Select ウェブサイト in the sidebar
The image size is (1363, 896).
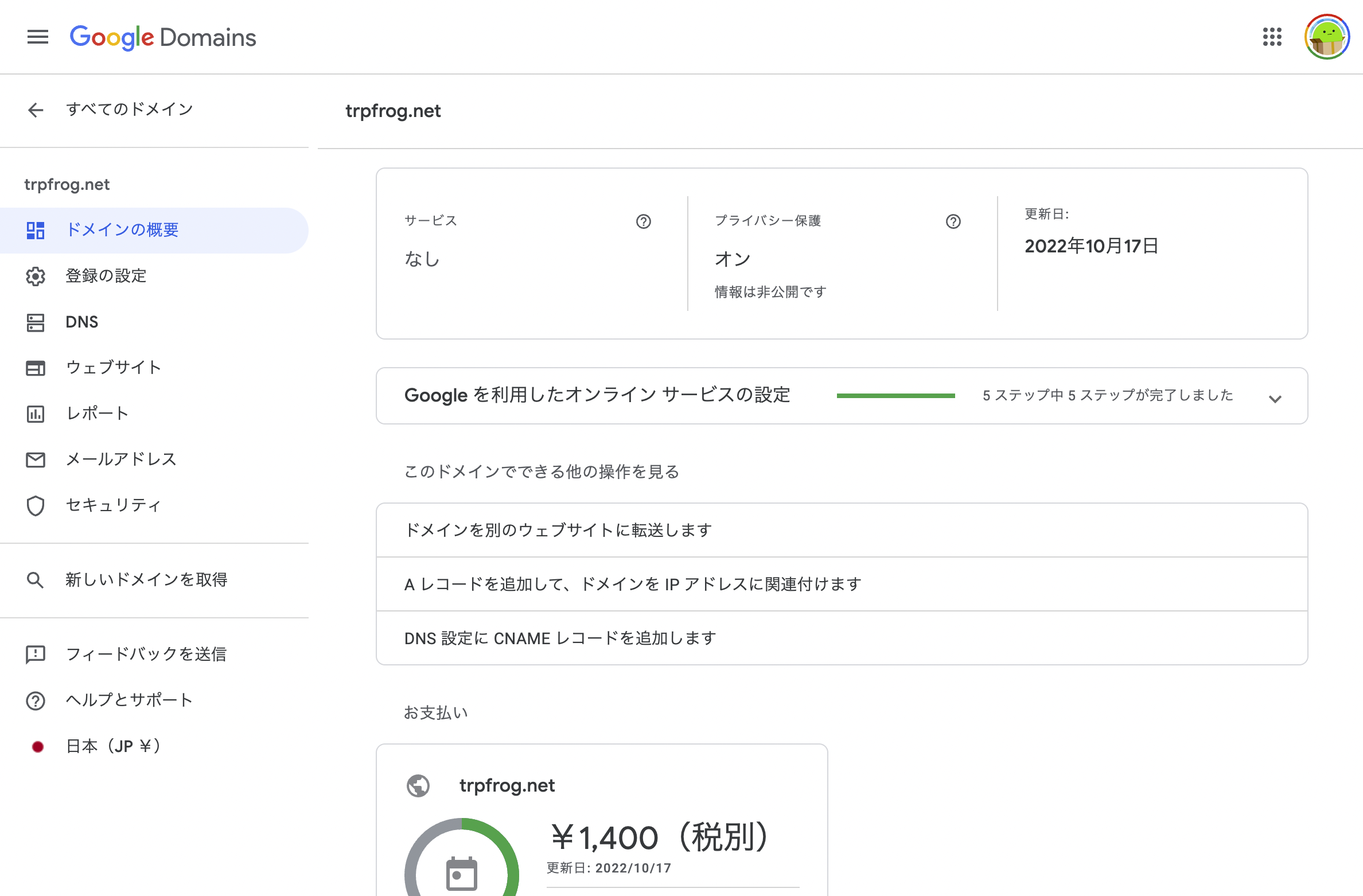tap(114, 368)
